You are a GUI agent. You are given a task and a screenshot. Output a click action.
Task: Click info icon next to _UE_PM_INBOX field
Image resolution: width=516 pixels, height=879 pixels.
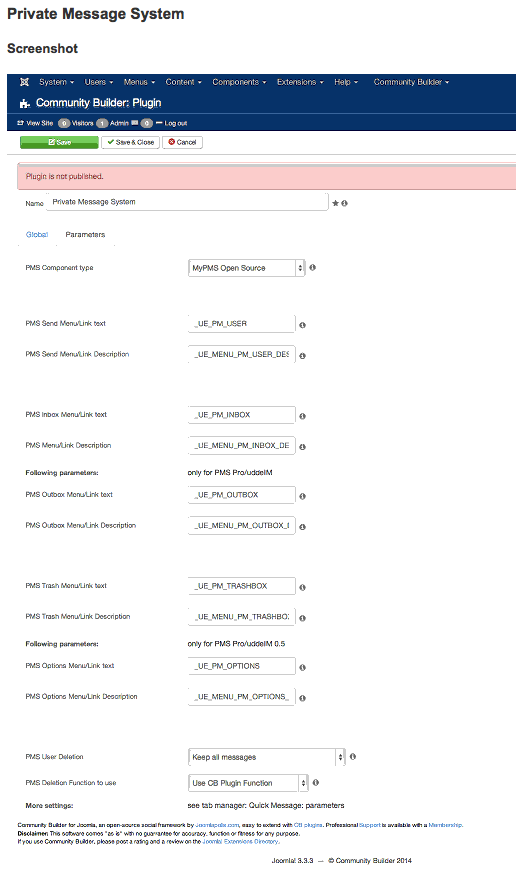tap(302, 417)
